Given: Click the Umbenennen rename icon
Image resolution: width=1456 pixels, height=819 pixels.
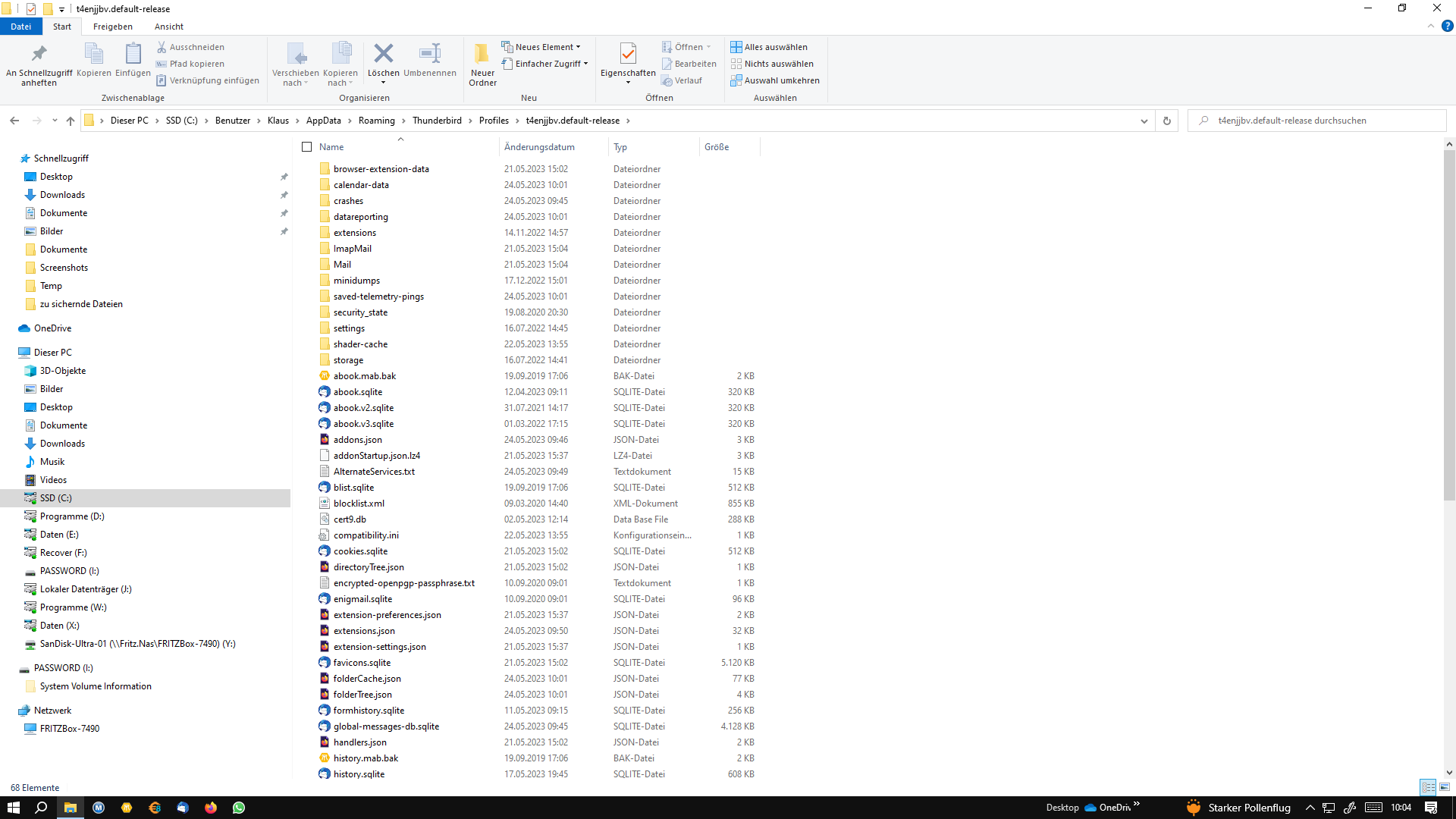Looking at the screenshot, I should point(429,55).
